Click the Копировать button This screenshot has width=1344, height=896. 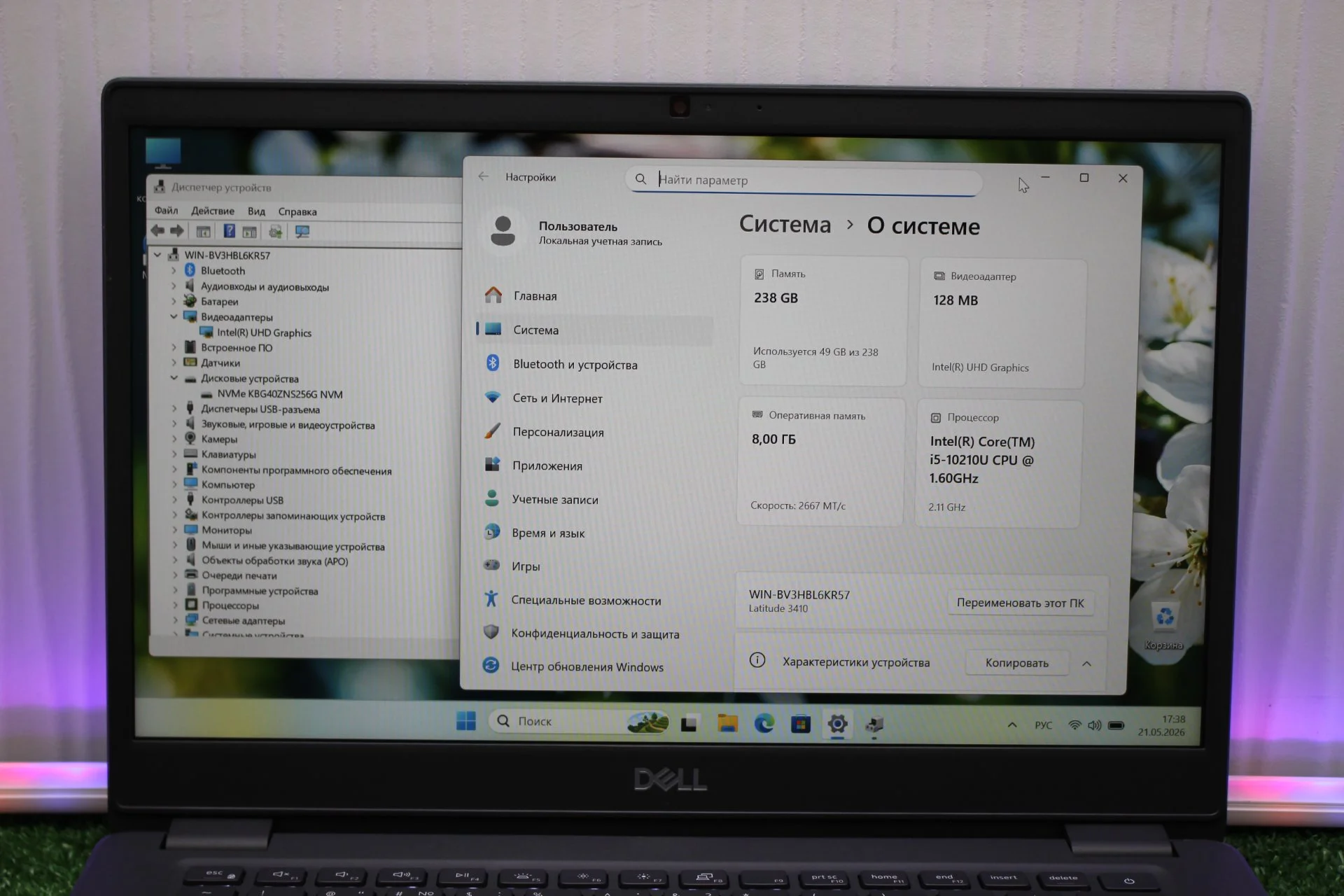tap(1016, 663)
